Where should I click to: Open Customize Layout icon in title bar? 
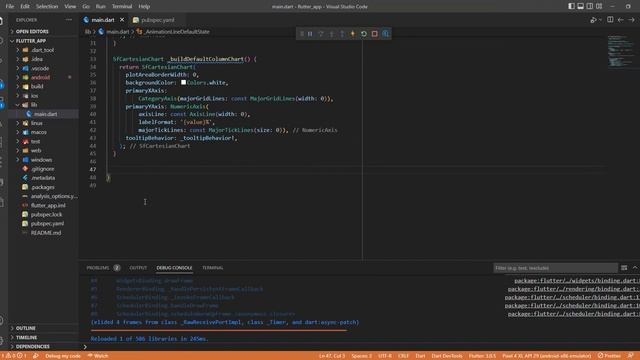click(599, 6)
